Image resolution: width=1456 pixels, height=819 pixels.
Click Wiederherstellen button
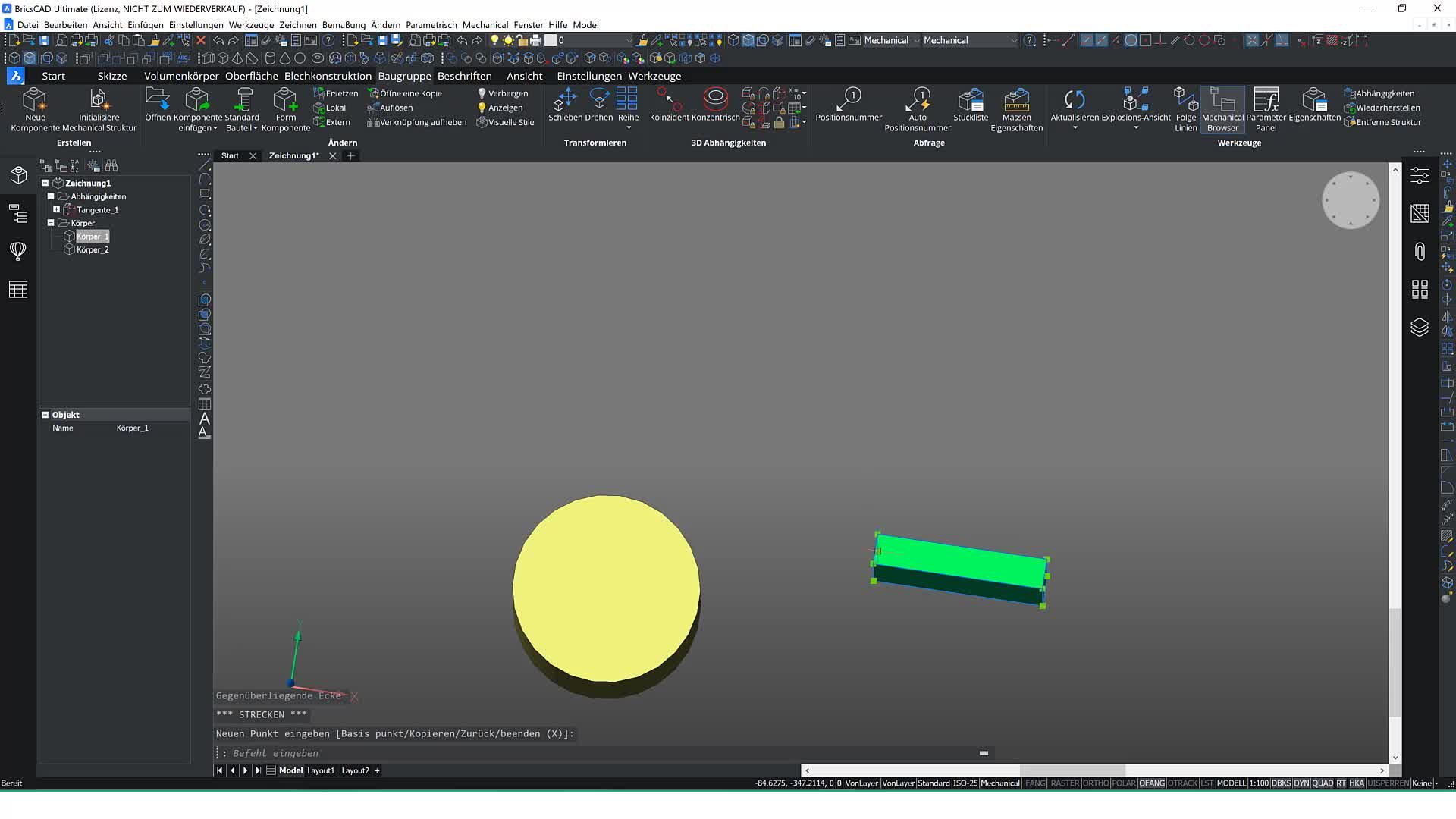(x=1382, y=108)
